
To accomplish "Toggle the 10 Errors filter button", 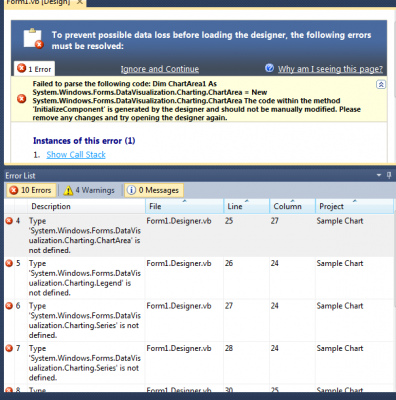I will pyautogui.click(x=30, y=190).
